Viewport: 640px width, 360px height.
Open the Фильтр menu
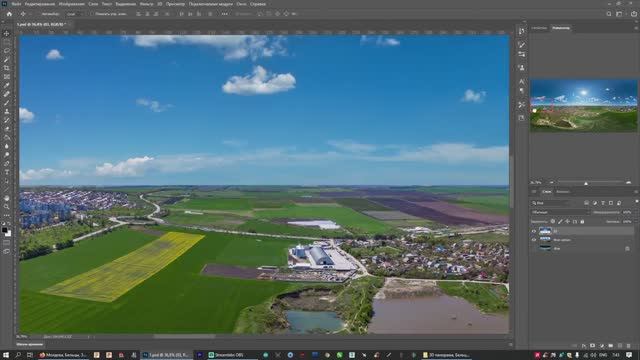click(x=146, y=4)
